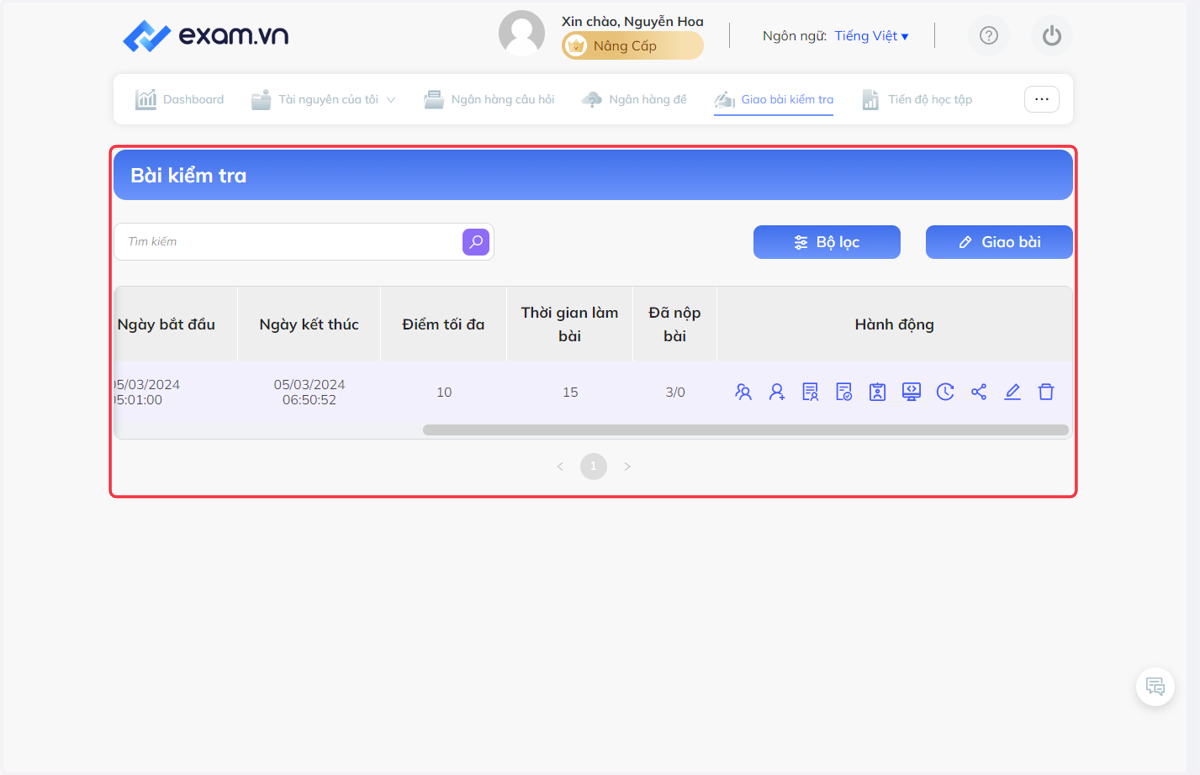Click the 3/0 submitted cell
The width and height of the screenshot is (1200, 775).
click(x=675, y=392)
